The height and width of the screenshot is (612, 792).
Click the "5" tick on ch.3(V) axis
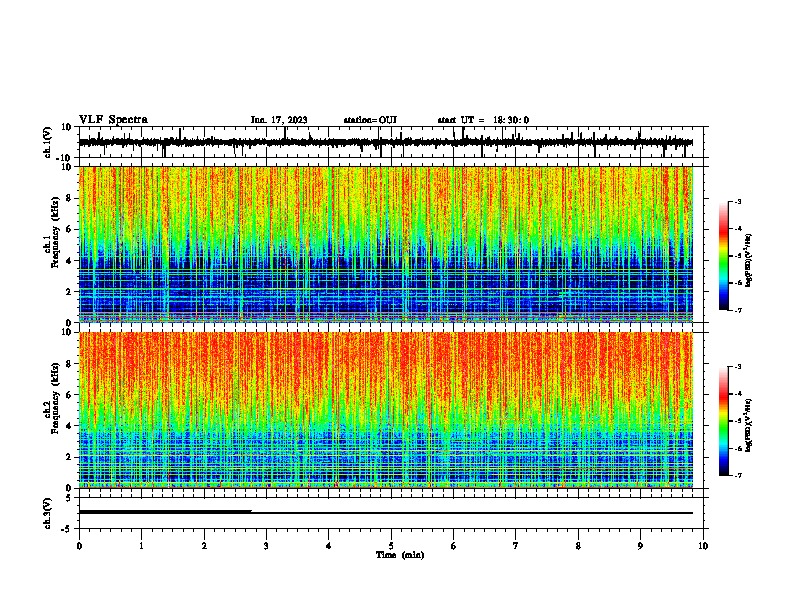[69, 498]
